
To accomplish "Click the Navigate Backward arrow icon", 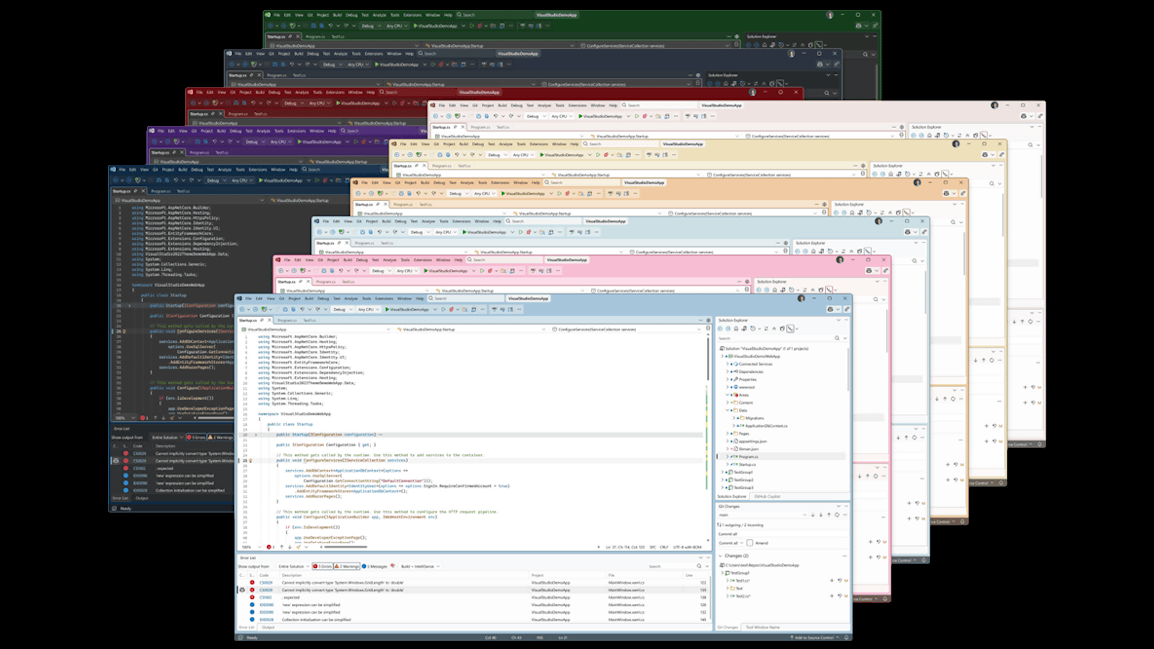I will coord(243,312).
